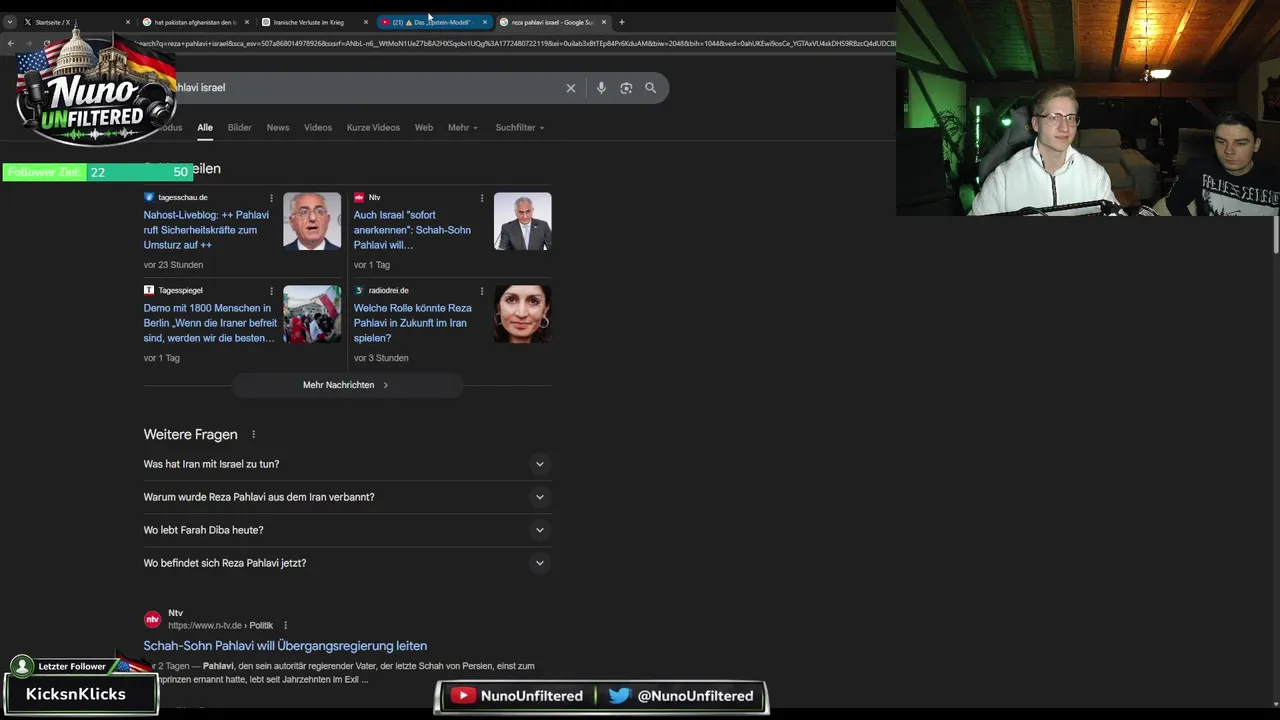Open Schah-Sohn Pahlavi will Übergangsregierung leiten result
The height and width of the screenshot is (720, 1280).
[285, 646]
